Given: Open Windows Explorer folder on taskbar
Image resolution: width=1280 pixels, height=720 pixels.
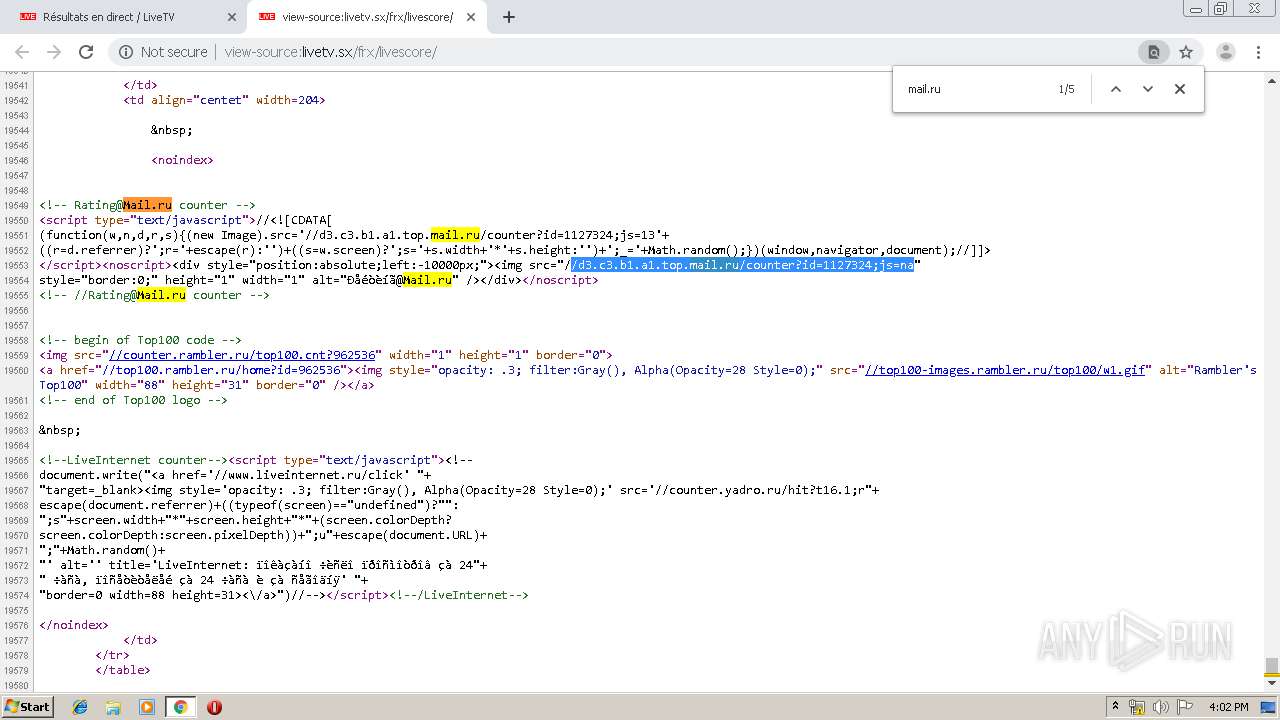Looking at the screenshot, I should pyautogui.click(x=113, y=707).
